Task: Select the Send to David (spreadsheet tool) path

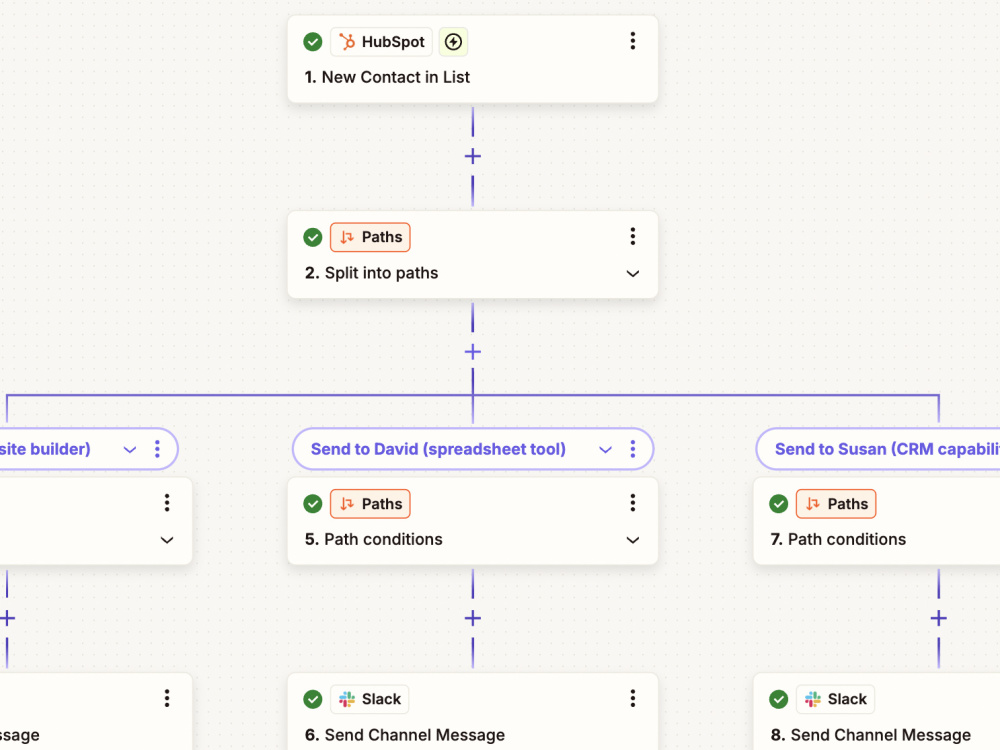Action: (x=438, y=449)
